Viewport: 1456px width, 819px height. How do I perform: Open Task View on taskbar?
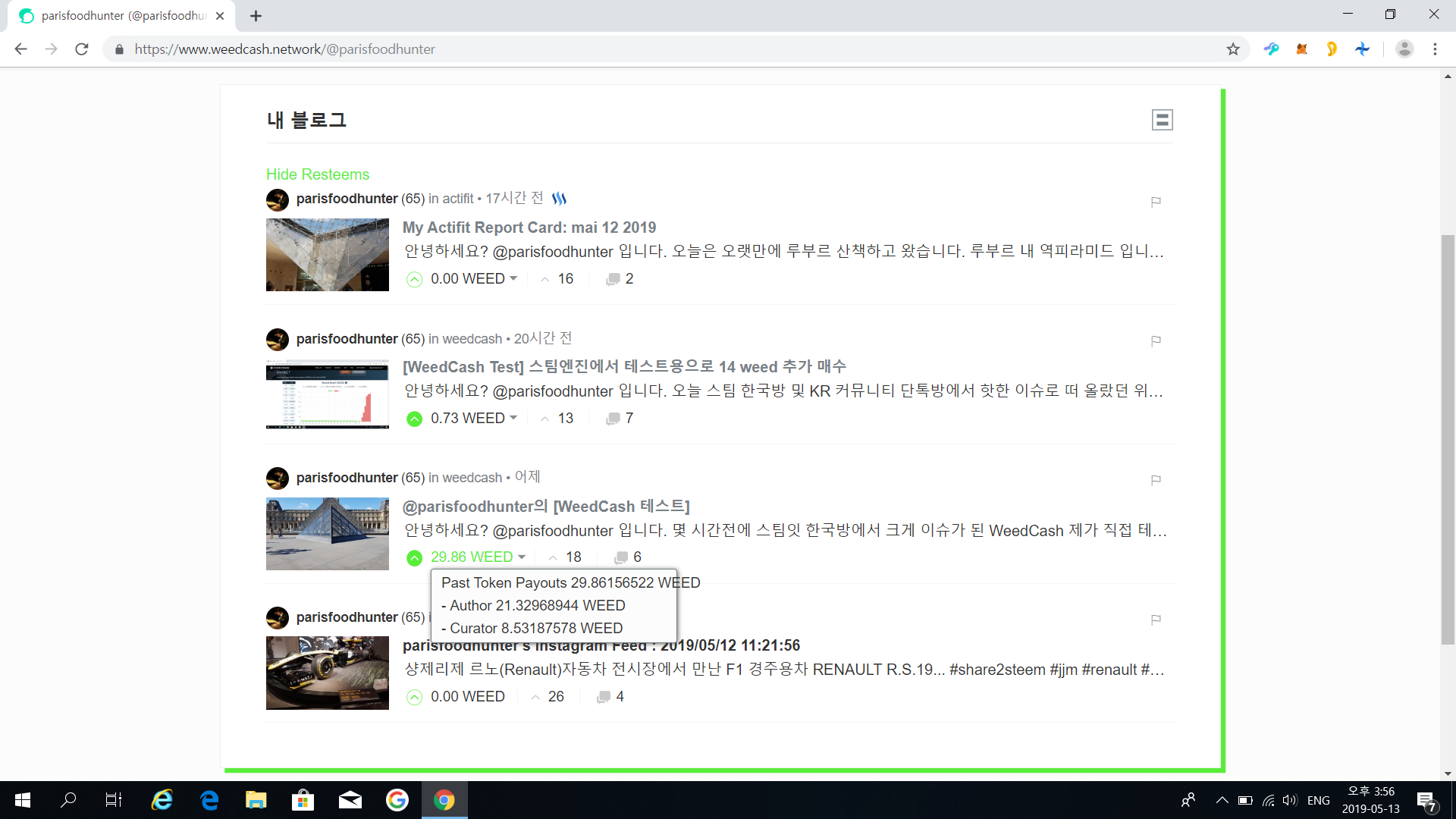click(x=114, y=800)
